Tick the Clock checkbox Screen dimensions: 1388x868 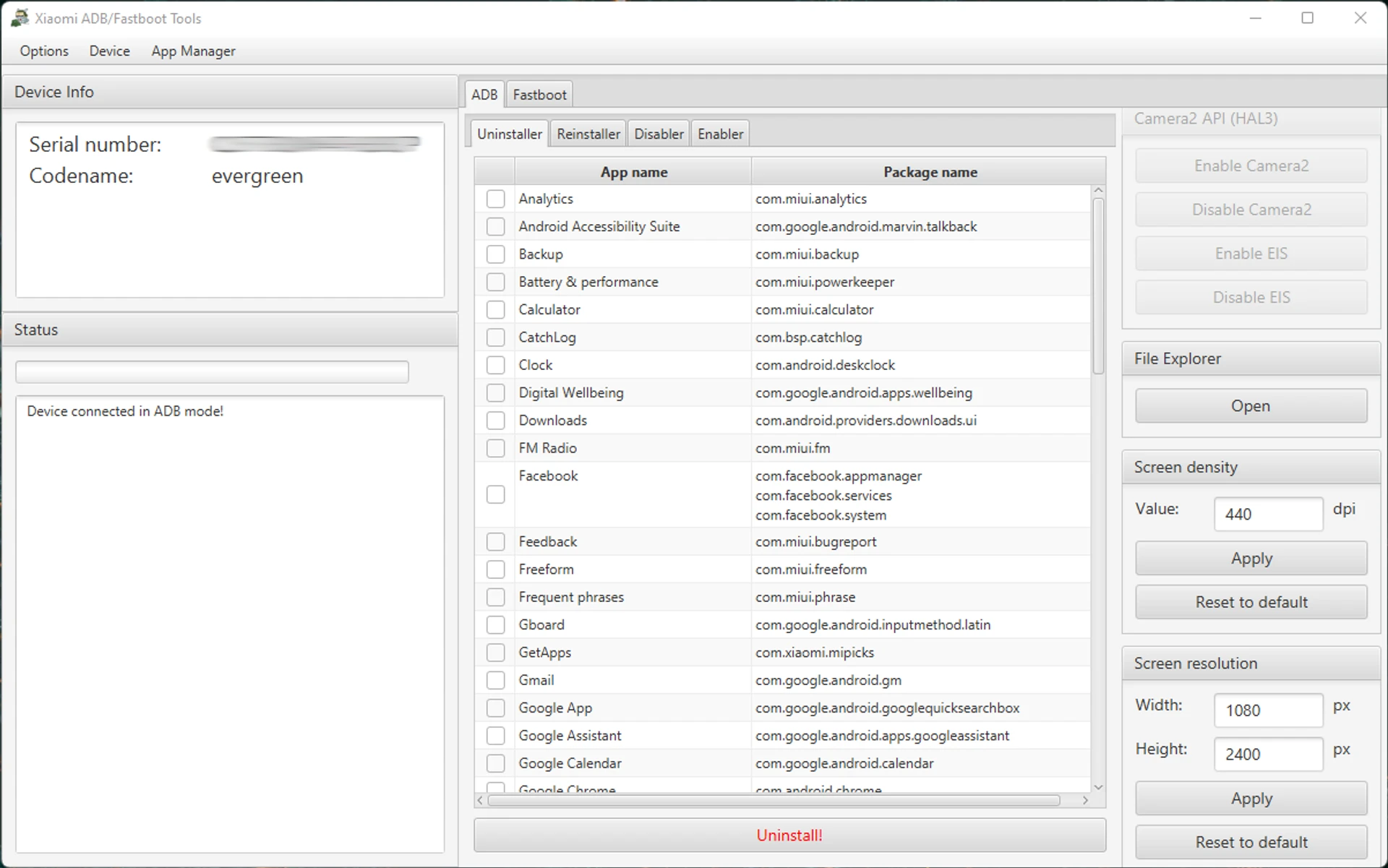click(495, 365)
